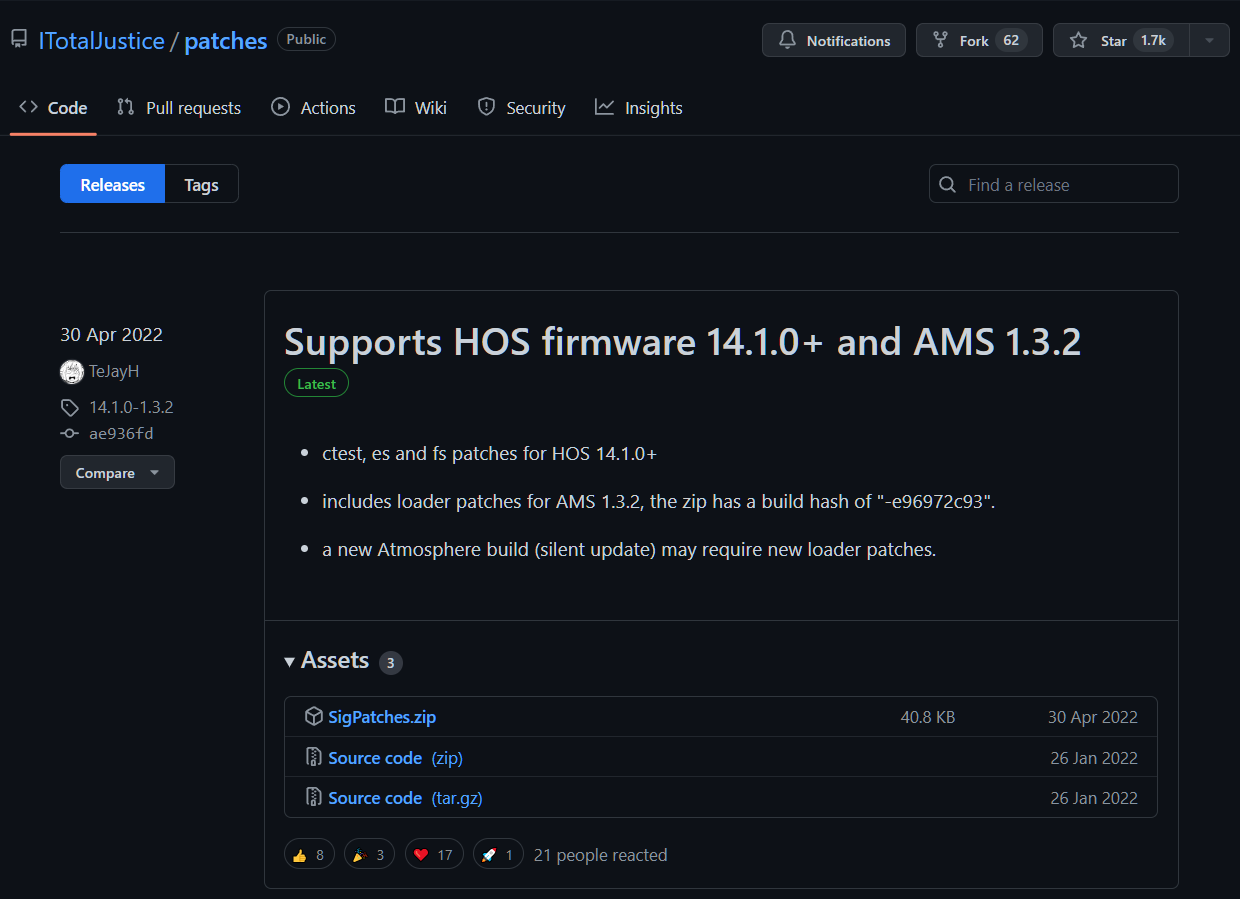The width and height of the screenshot is (1240, 899).
Task: Click the 21 people reacted text
Action: tap(600, 855)
